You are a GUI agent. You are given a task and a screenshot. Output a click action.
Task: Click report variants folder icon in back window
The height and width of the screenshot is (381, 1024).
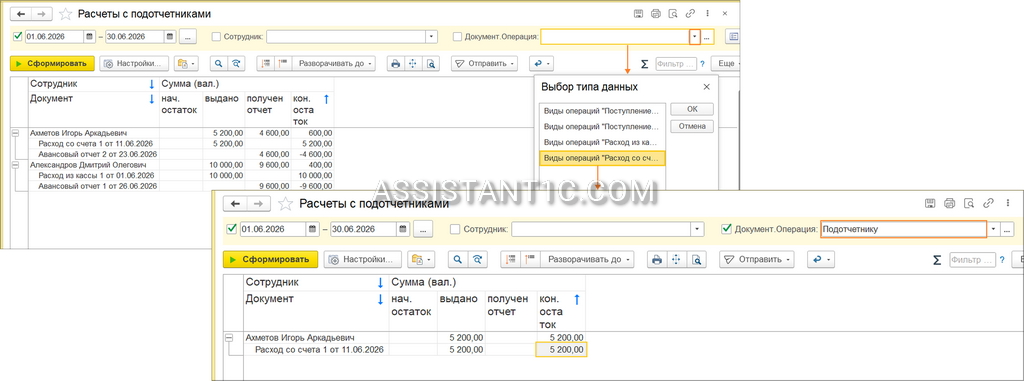coord(185,63)
